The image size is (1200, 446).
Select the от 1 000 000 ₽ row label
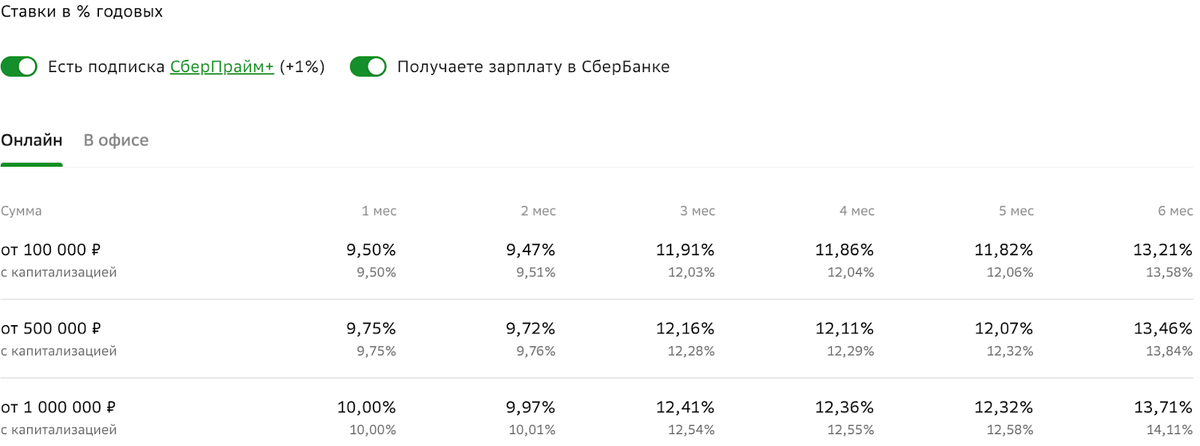pyautogui.click(x=59, y=407)
